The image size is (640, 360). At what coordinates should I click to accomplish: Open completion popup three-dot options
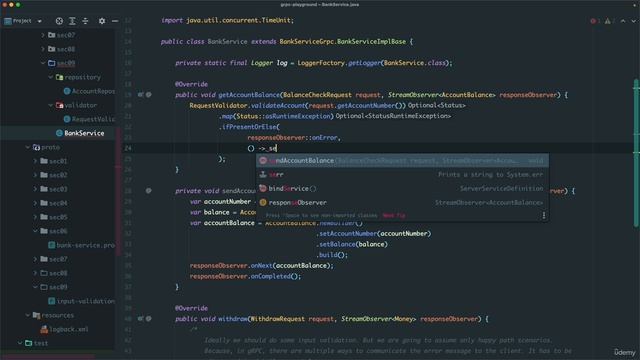click(544, 216)
